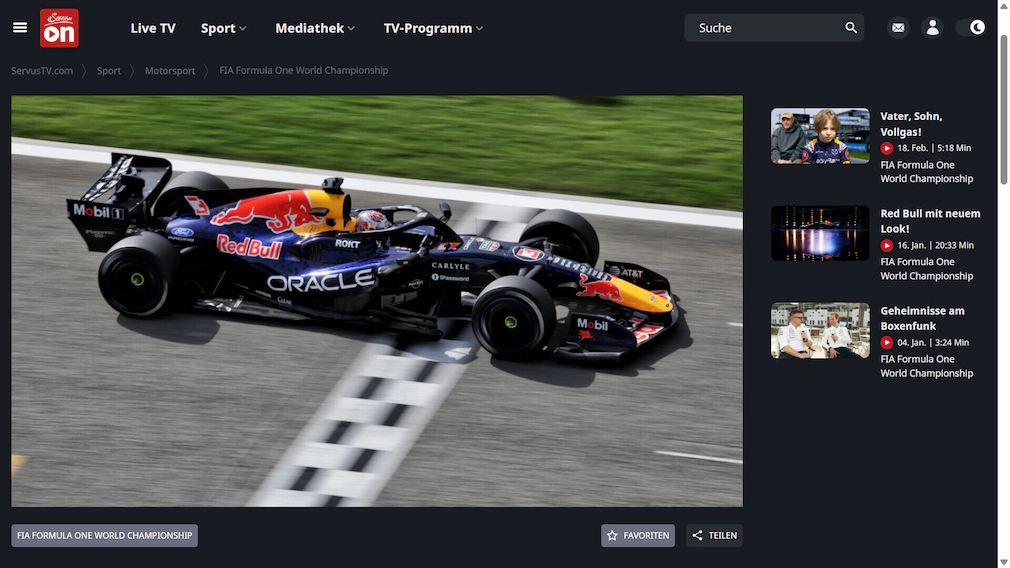
Task: Expand the Mediathek dropdown
Action: [x=315, y=28]
